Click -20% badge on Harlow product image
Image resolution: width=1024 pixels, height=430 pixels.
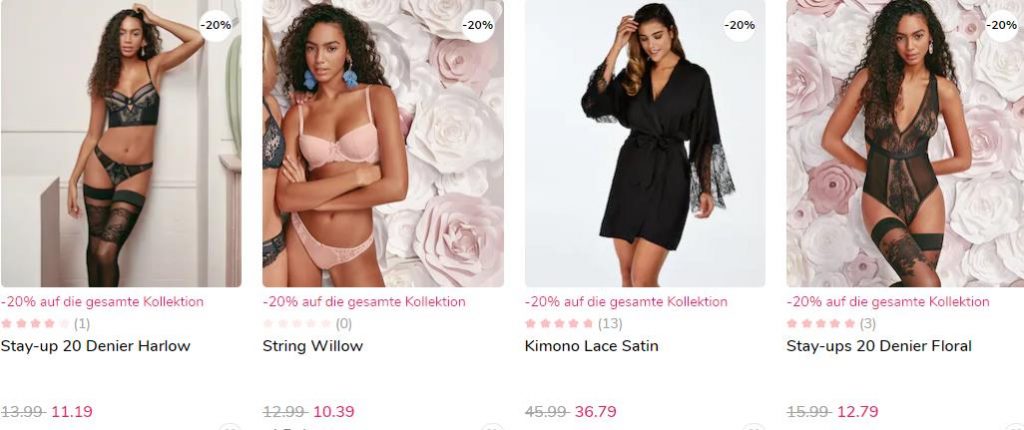tap(216, 25)
